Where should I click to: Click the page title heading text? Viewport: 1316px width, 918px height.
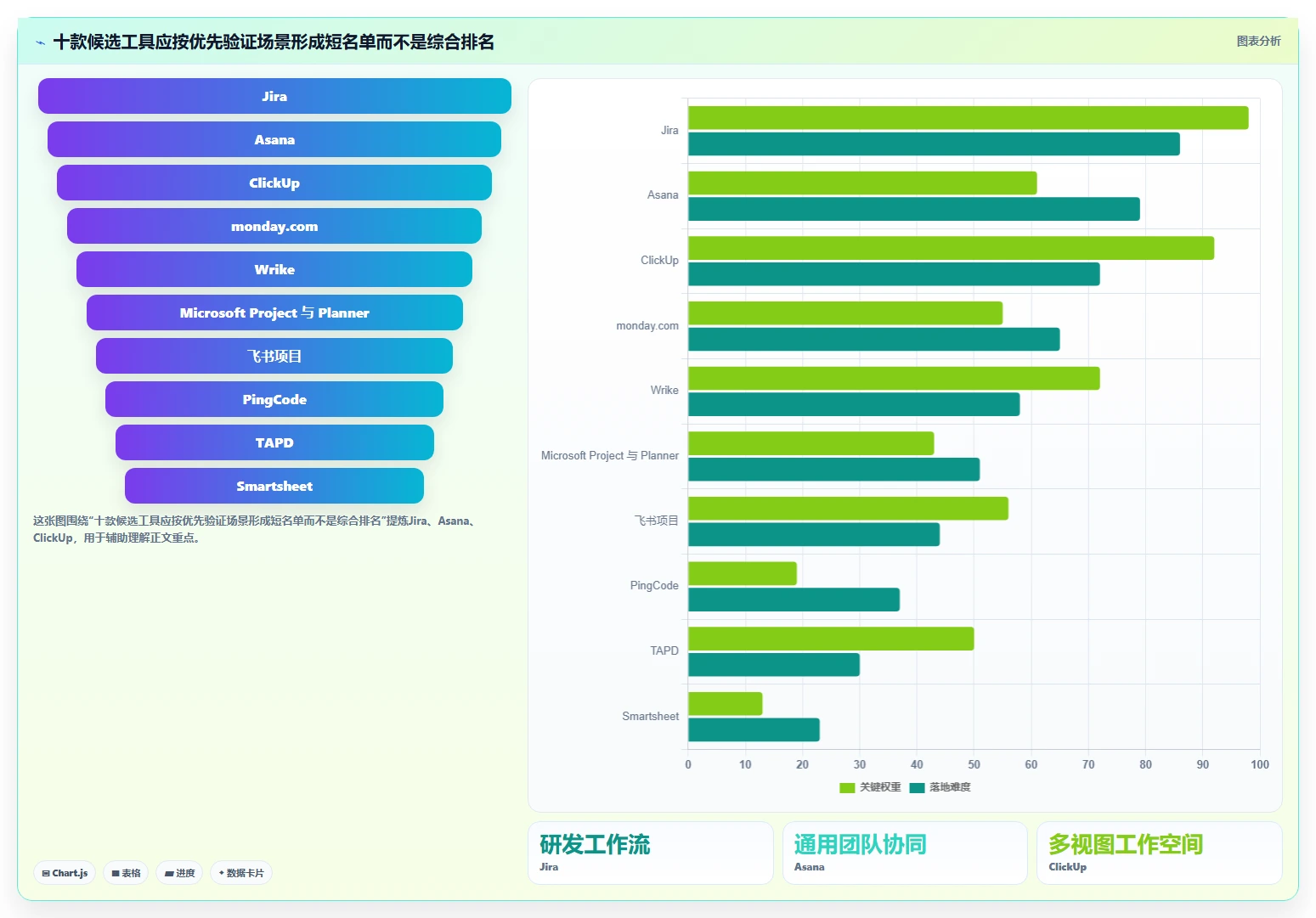(274, 42)
